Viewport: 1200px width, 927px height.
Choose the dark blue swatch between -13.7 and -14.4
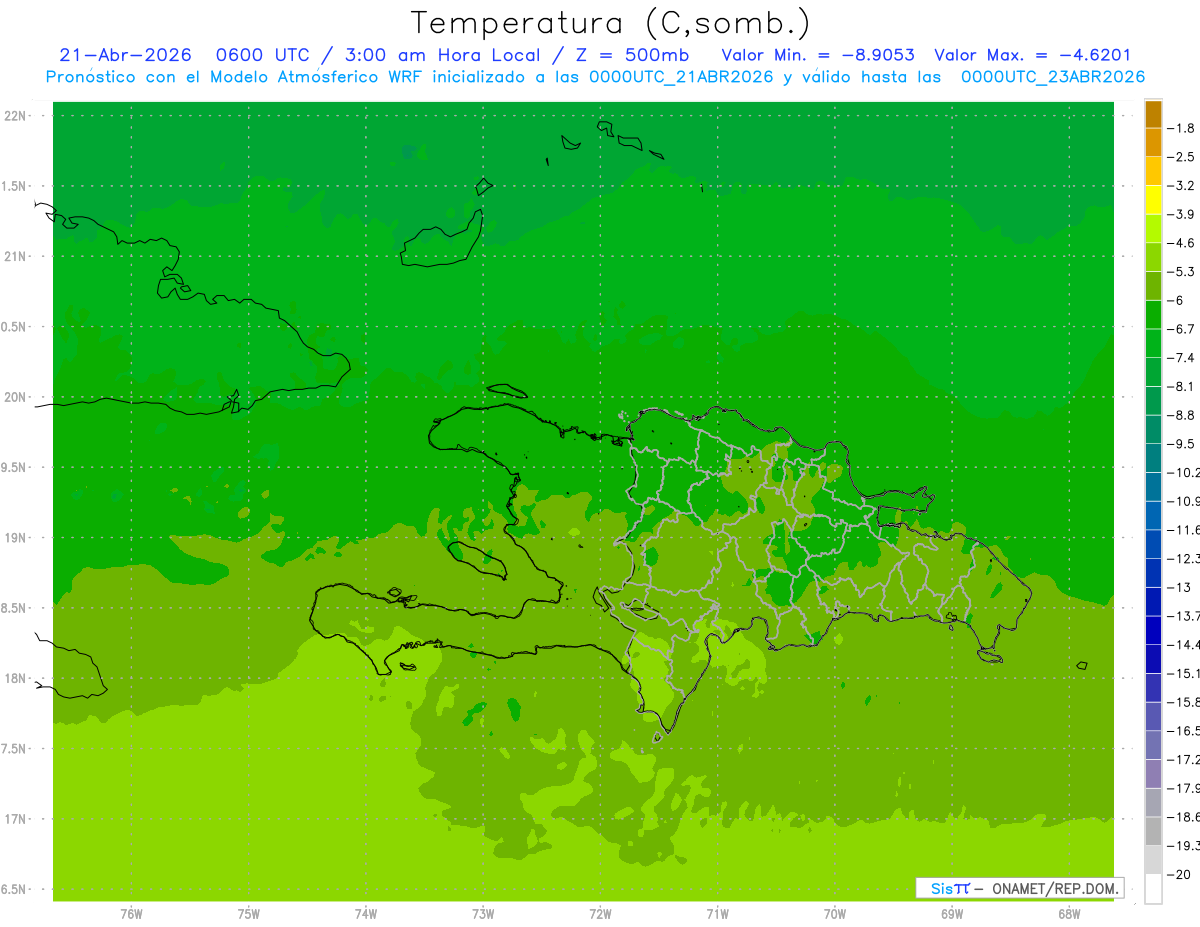1153,630
